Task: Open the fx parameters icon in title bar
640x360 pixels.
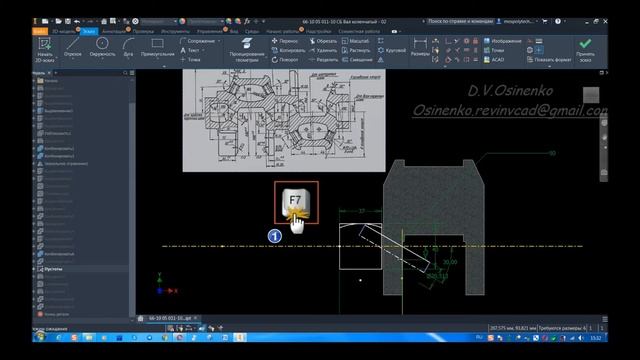Action: (x=247, y=21)
